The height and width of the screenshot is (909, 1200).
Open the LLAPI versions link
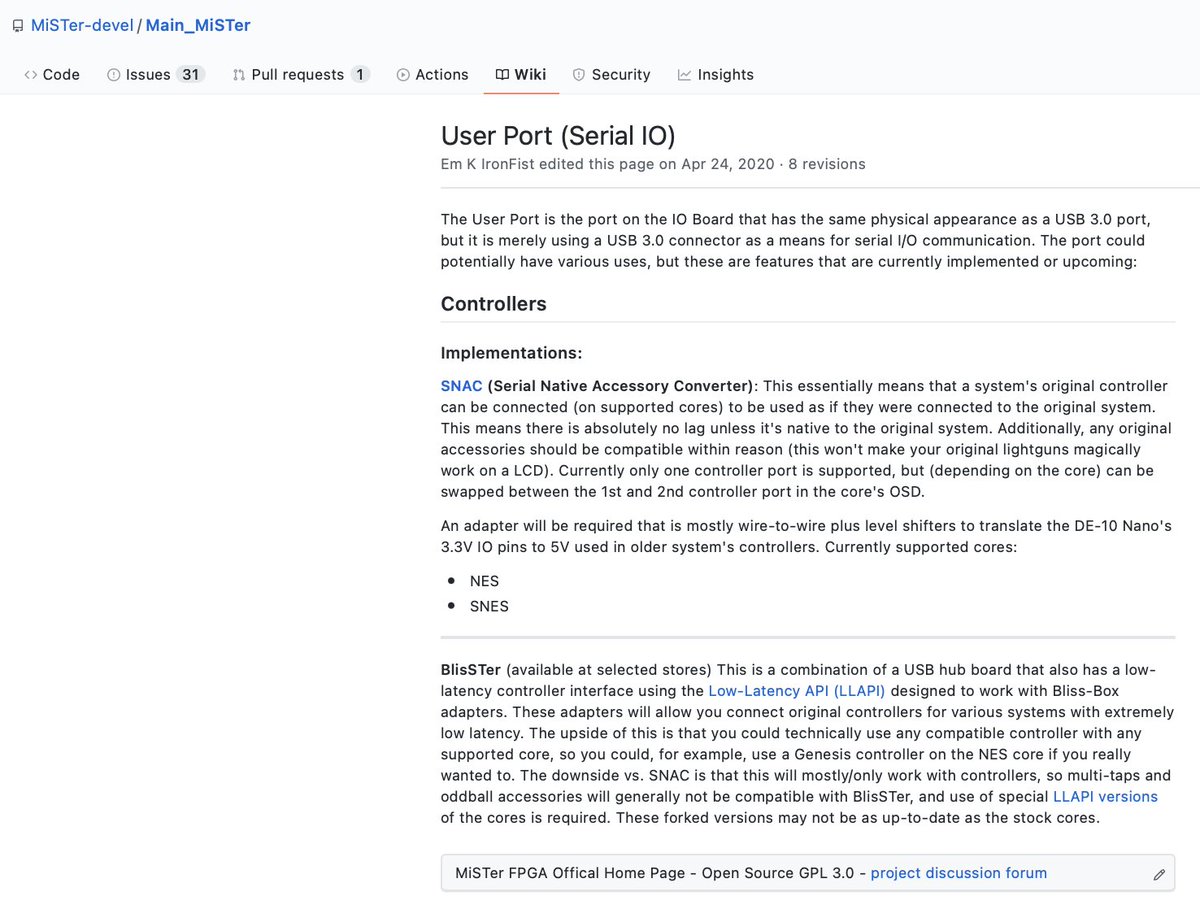coord(1105,797)
